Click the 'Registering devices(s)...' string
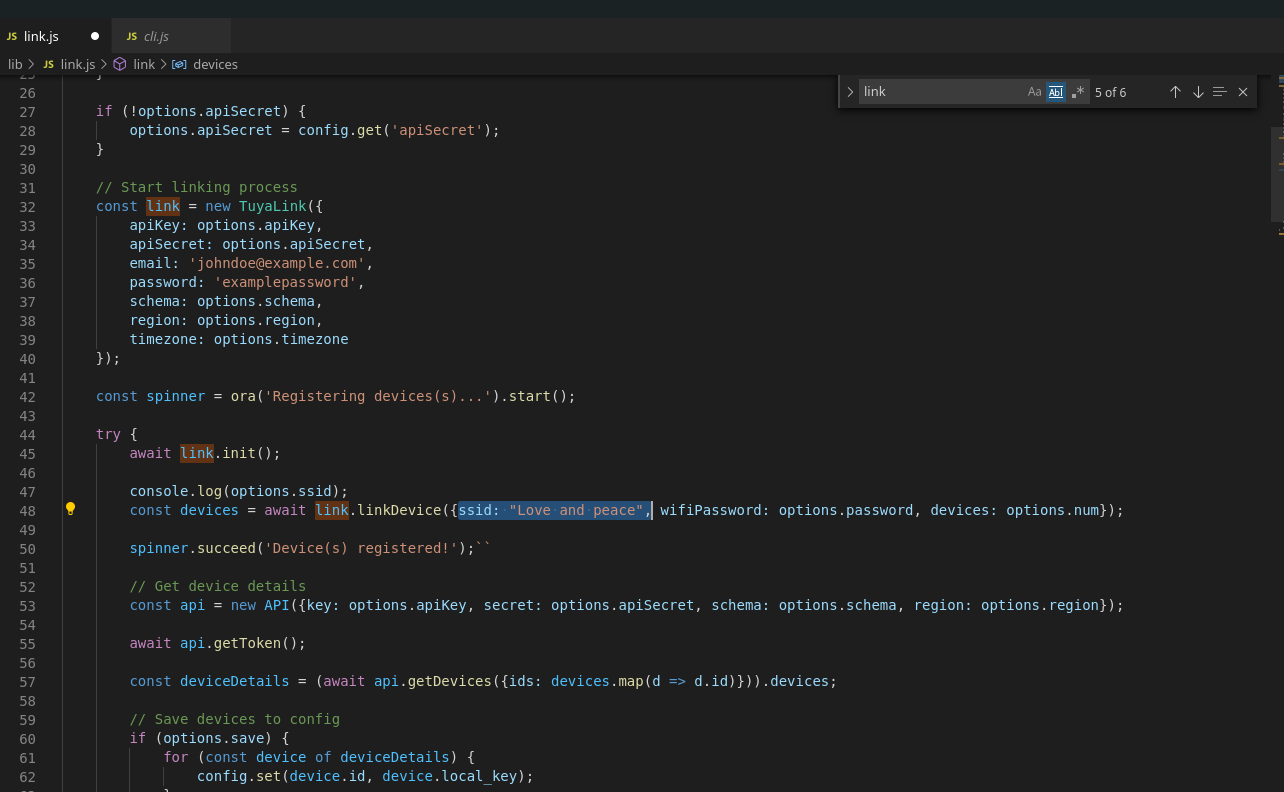The height and width of the screenshot is (792, 1284). [x=378, y=396]
